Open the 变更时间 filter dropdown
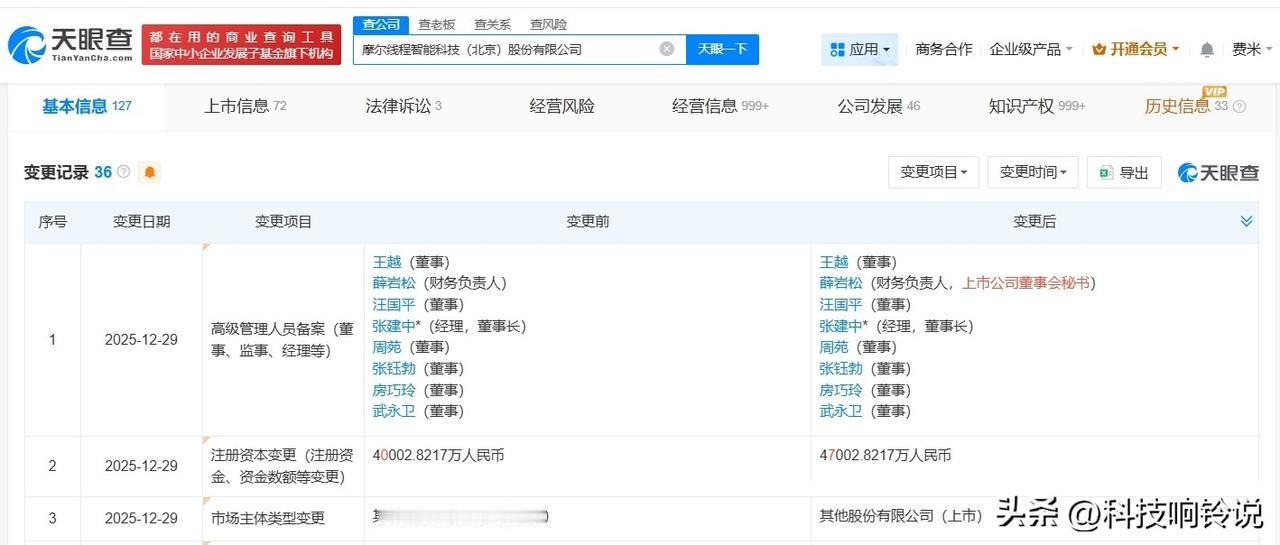 (x=1033, y=172)
